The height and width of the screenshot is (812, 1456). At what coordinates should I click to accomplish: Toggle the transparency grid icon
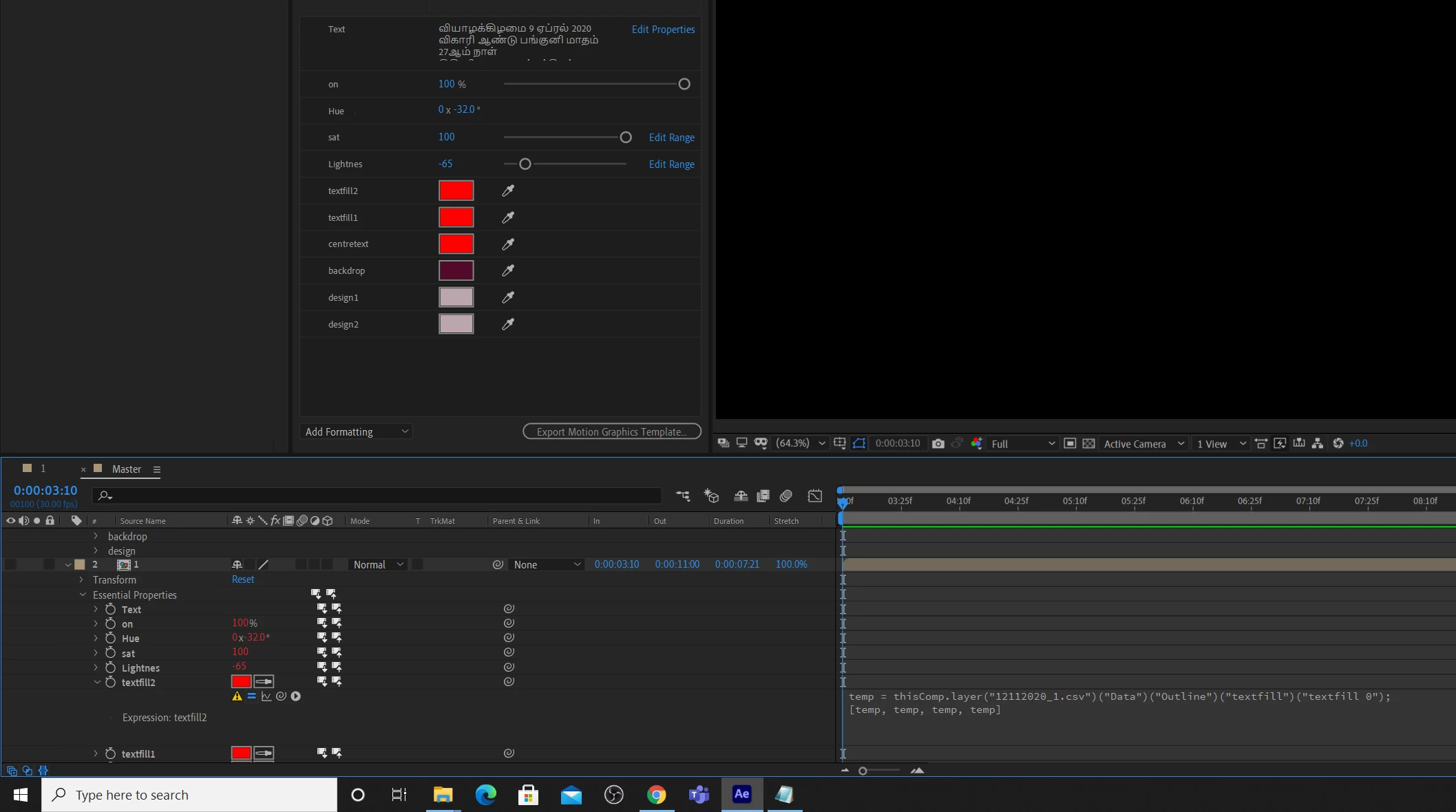(x=1088, y=444)
